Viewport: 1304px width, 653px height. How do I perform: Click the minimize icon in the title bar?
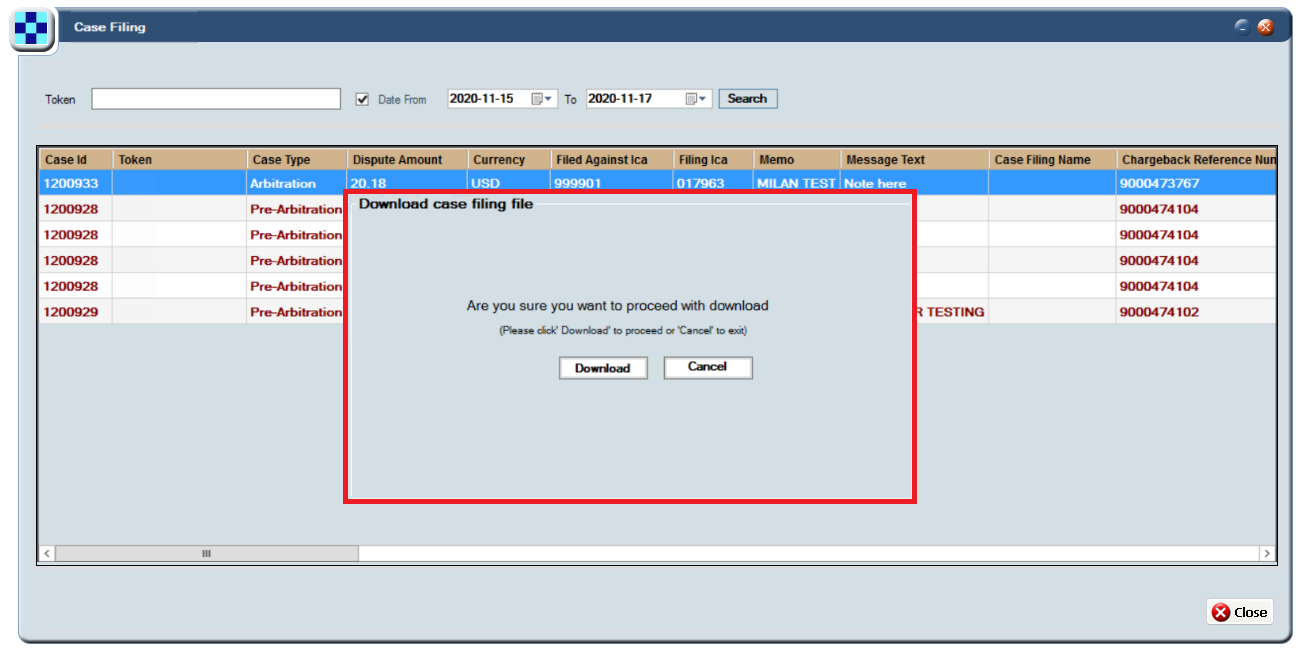(1242, 27)
